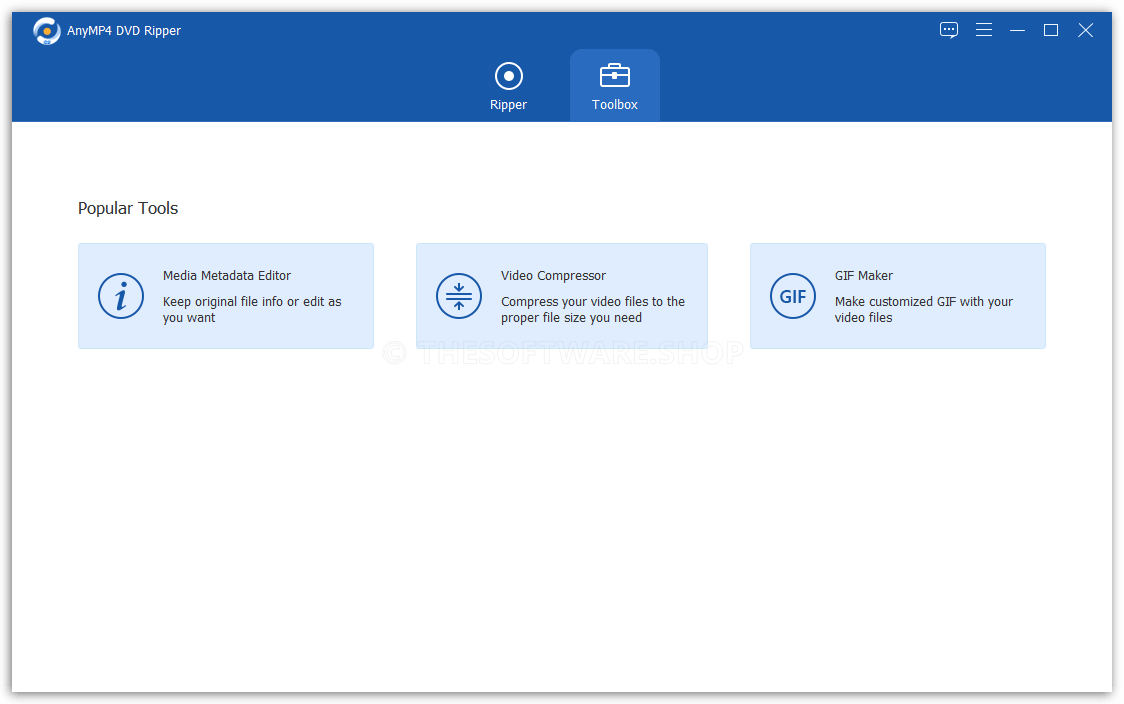Open the GIF Maker title
This screenshot has height=704, width=1124.
click(x=864, y=276)
